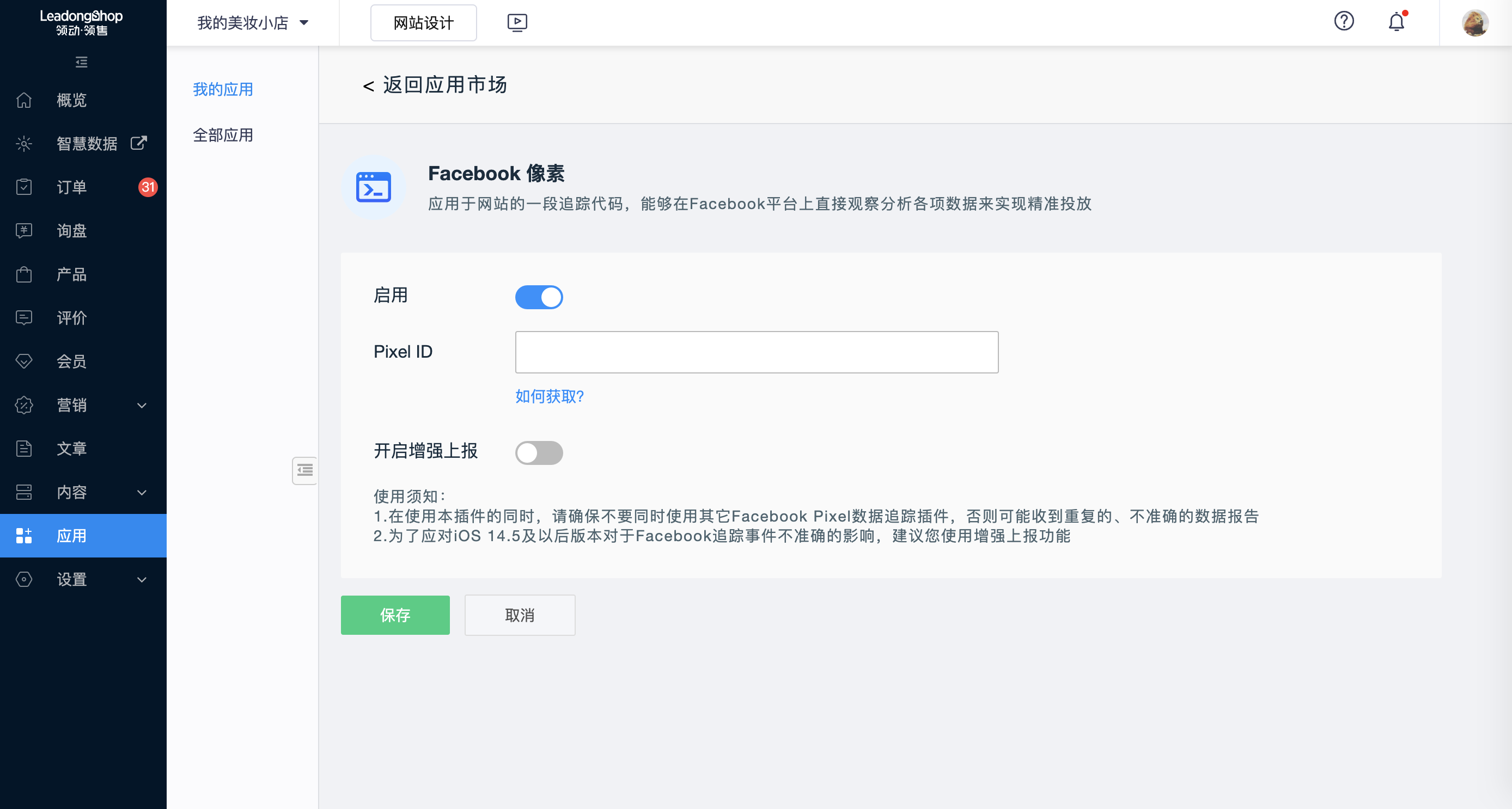The height and width of the screenshot is (809, 1512).
Task: Select the 产品 products section
Action: pyautogui.click(x=71, y=274)
